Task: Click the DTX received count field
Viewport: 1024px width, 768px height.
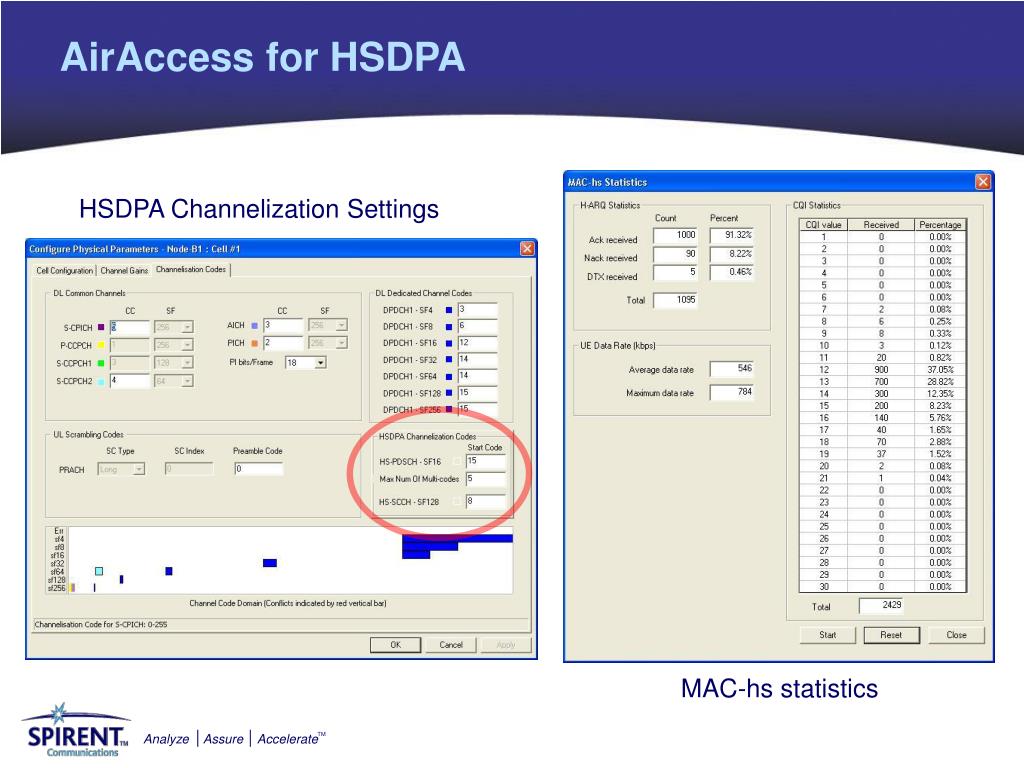Action: click(x=675, y=273)
